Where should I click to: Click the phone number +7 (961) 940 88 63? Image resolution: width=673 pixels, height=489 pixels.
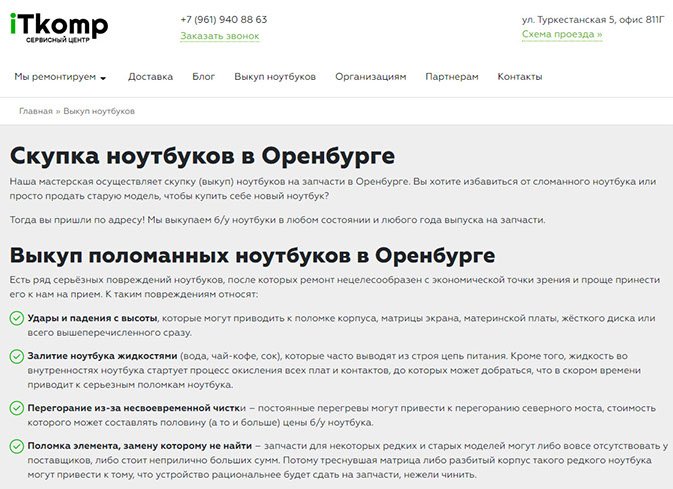coord(224,20)
